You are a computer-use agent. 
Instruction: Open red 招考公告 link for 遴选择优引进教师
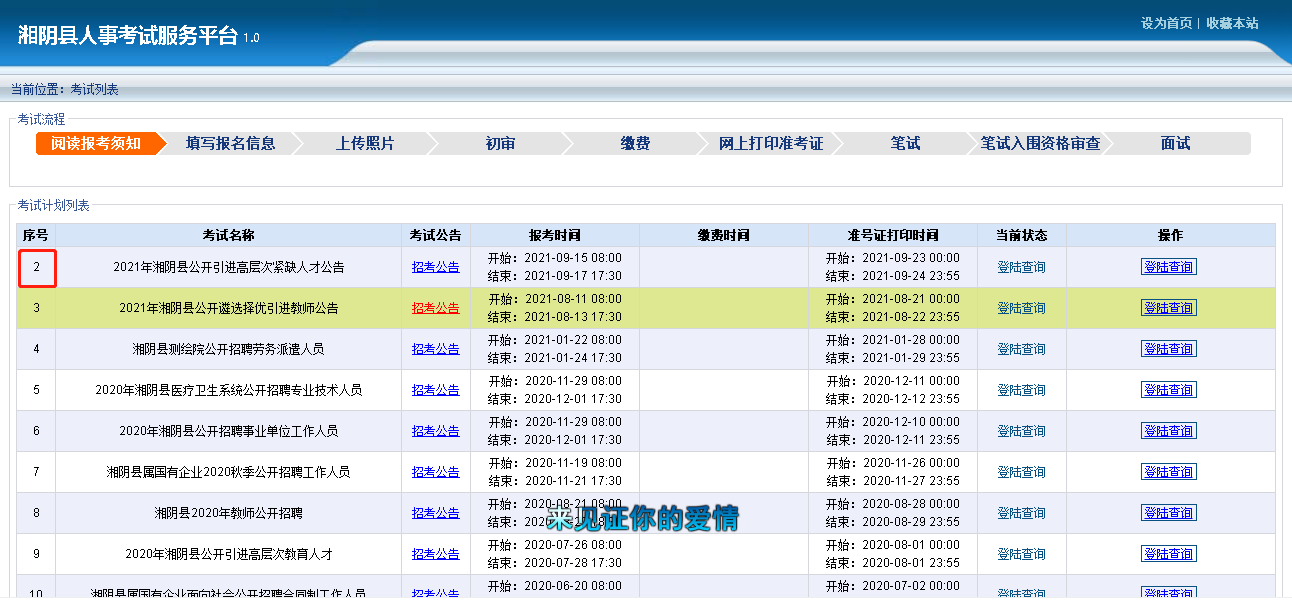(435, 308)
